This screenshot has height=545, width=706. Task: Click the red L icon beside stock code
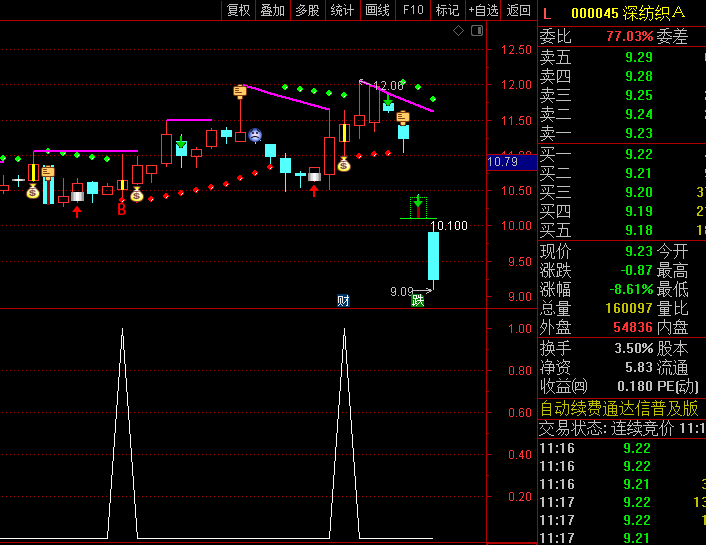pos(547,13)
